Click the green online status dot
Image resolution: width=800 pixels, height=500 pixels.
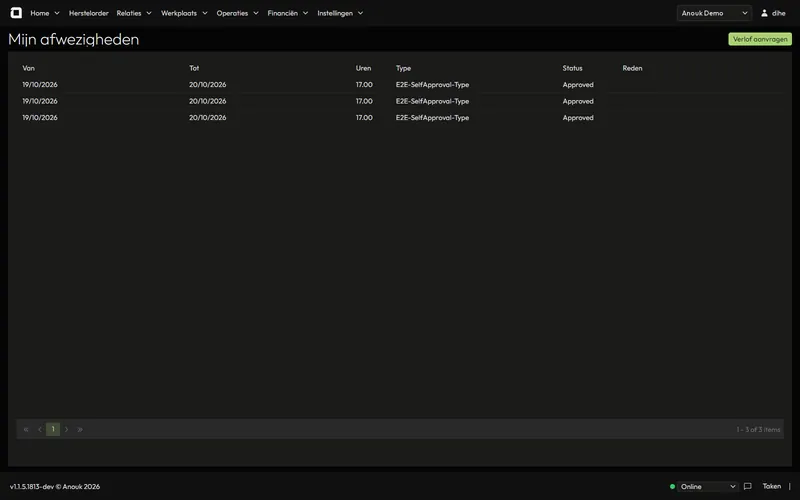[672, 487]
